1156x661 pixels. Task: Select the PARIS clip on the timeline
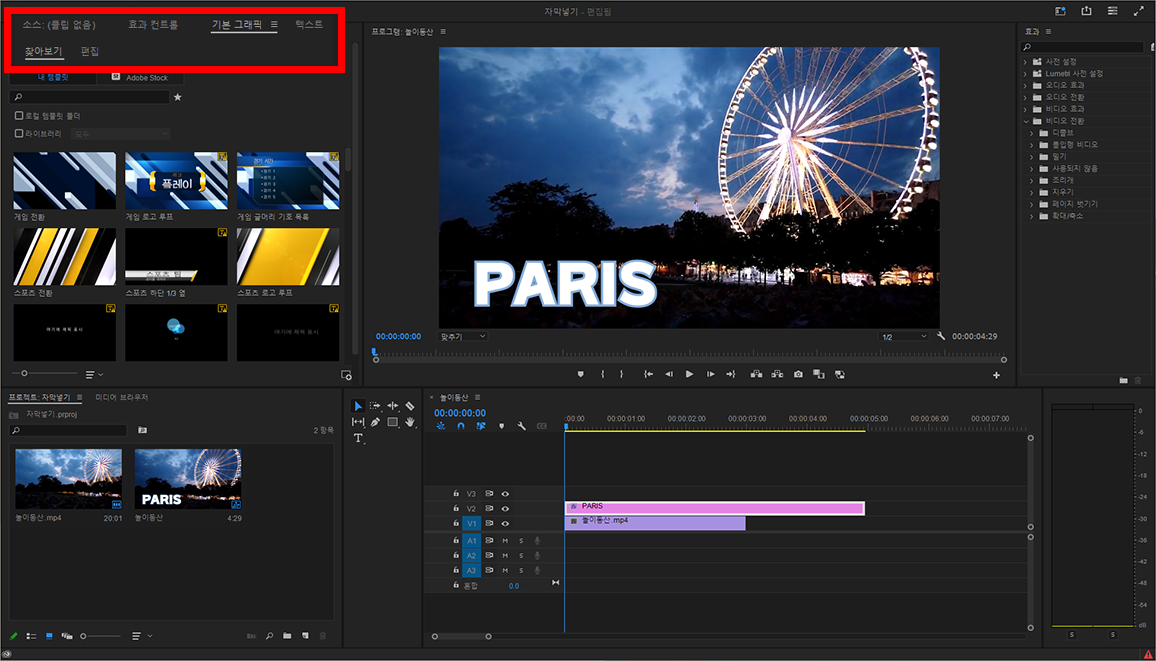713,508
